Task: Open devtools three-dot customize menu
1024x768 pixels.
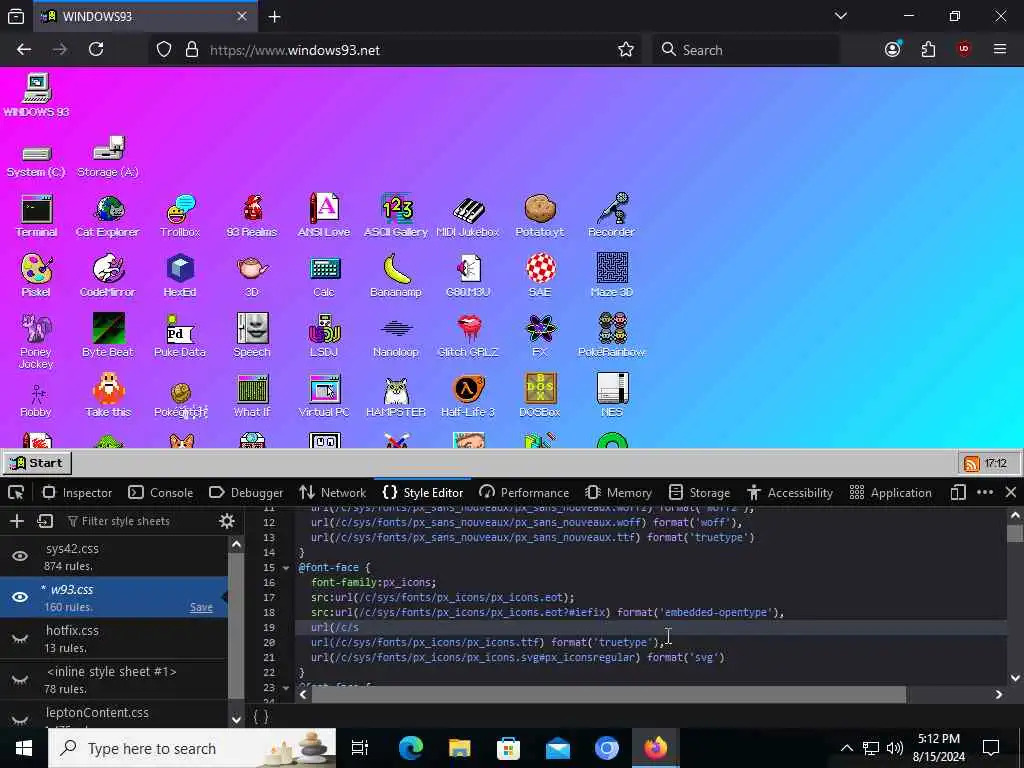Action: point(985,492)
